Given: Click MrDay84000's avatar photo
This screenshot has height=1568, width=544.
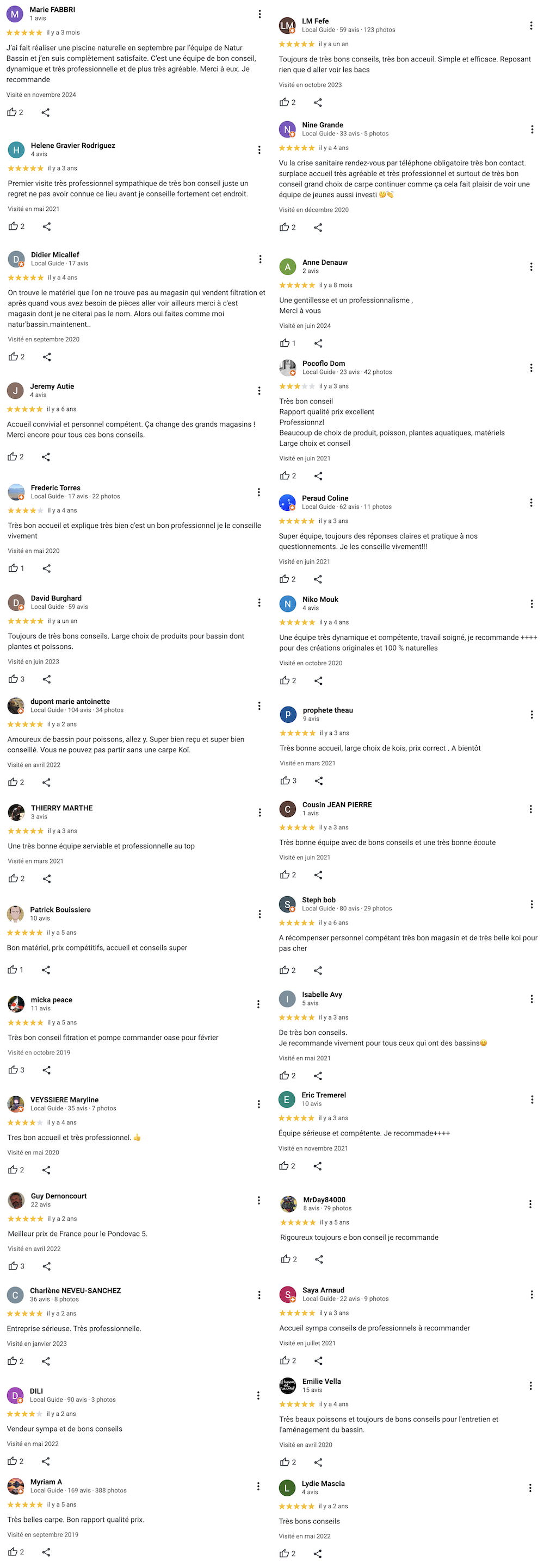Looking at the screenshot, I should click(288, 1203).
